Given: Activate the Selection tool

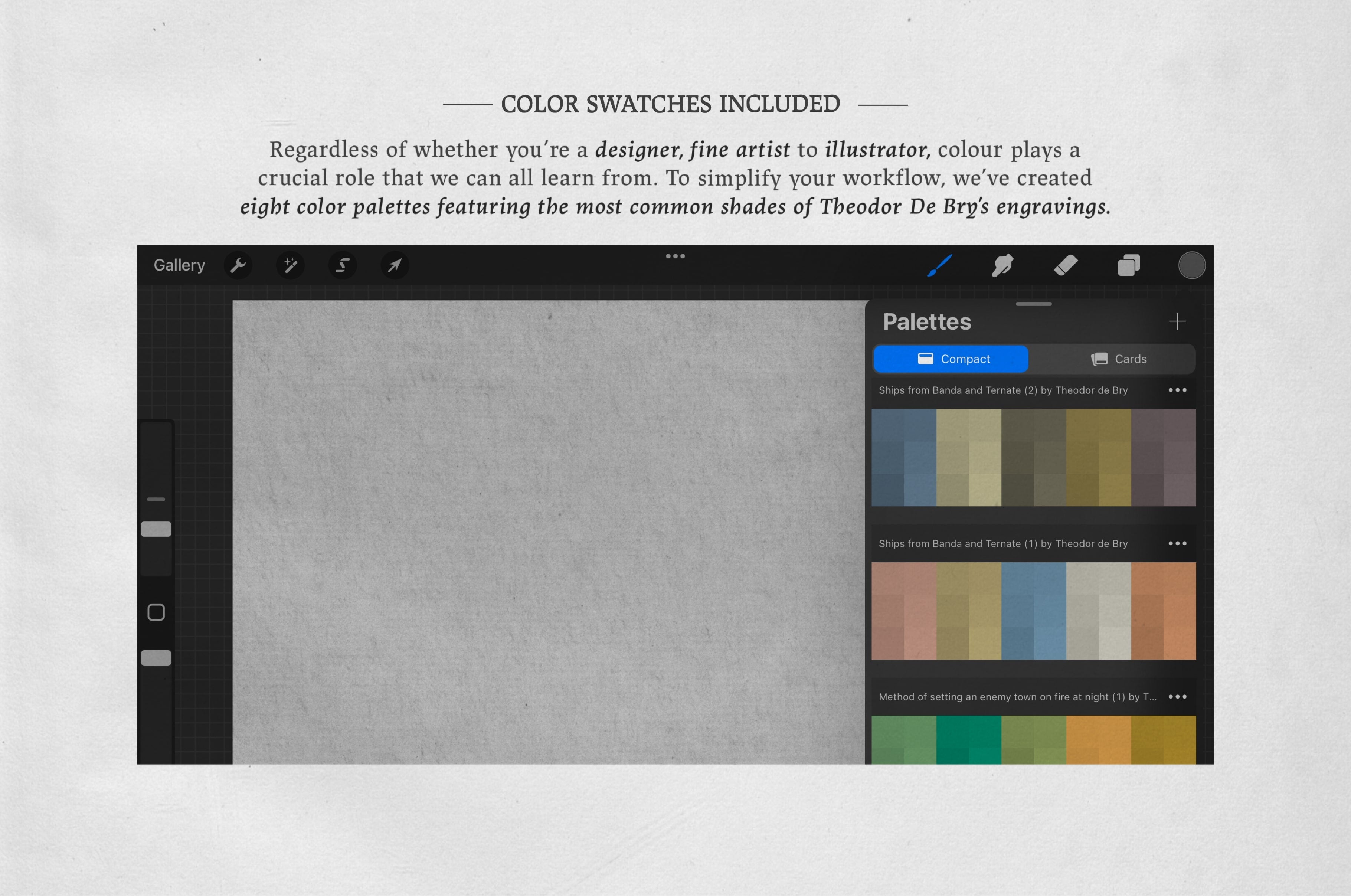Looking at the screenshot, I should (341, 265).
